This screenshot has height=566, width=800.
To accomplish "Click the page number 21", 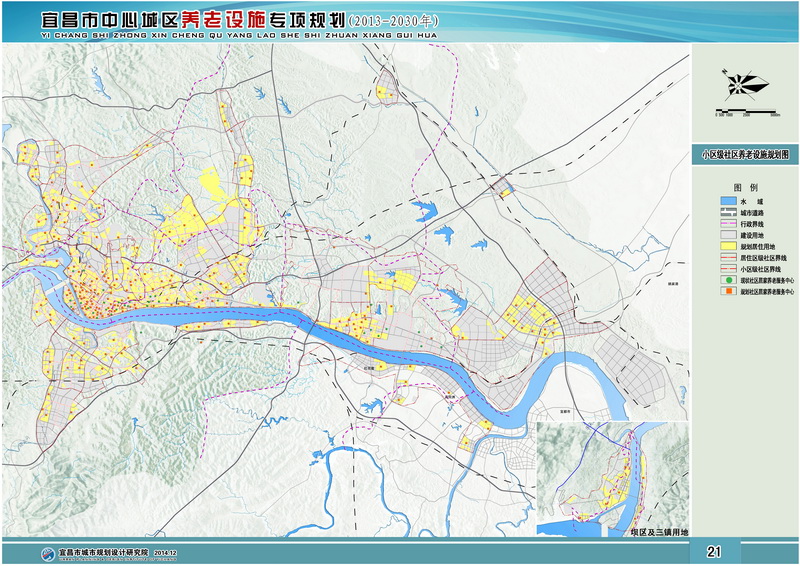I will coord(714,551).
